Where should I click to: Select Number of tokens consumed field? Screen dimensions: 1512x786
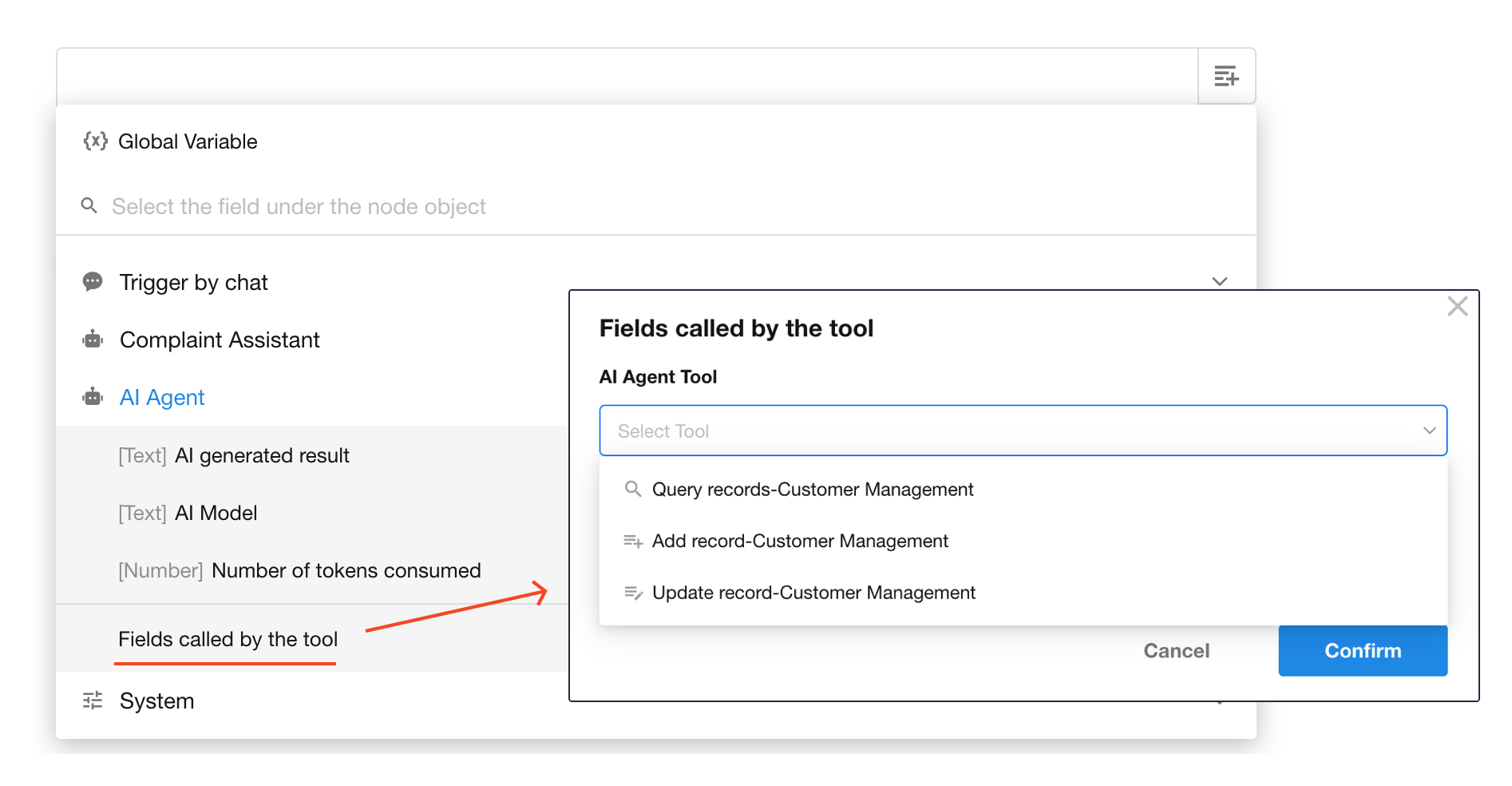[345, 570]
